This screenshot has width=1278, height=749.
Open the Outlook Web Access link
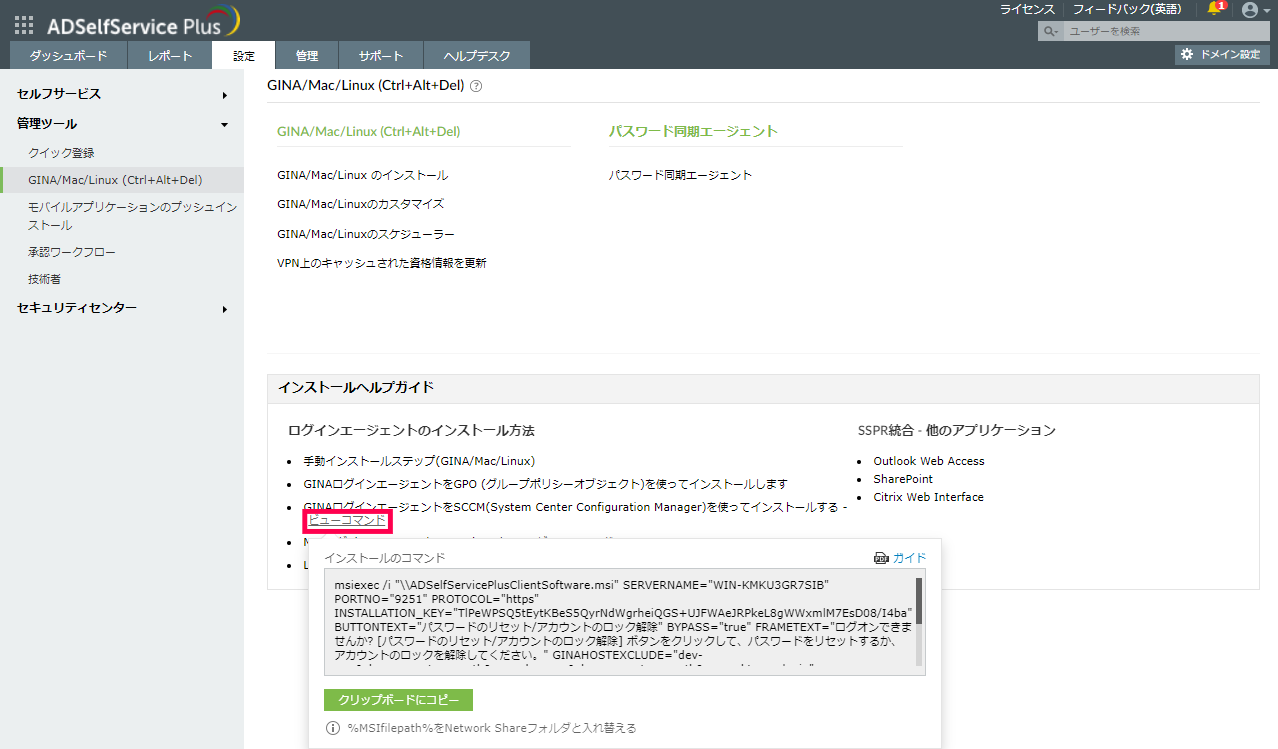tap(929, 461)
